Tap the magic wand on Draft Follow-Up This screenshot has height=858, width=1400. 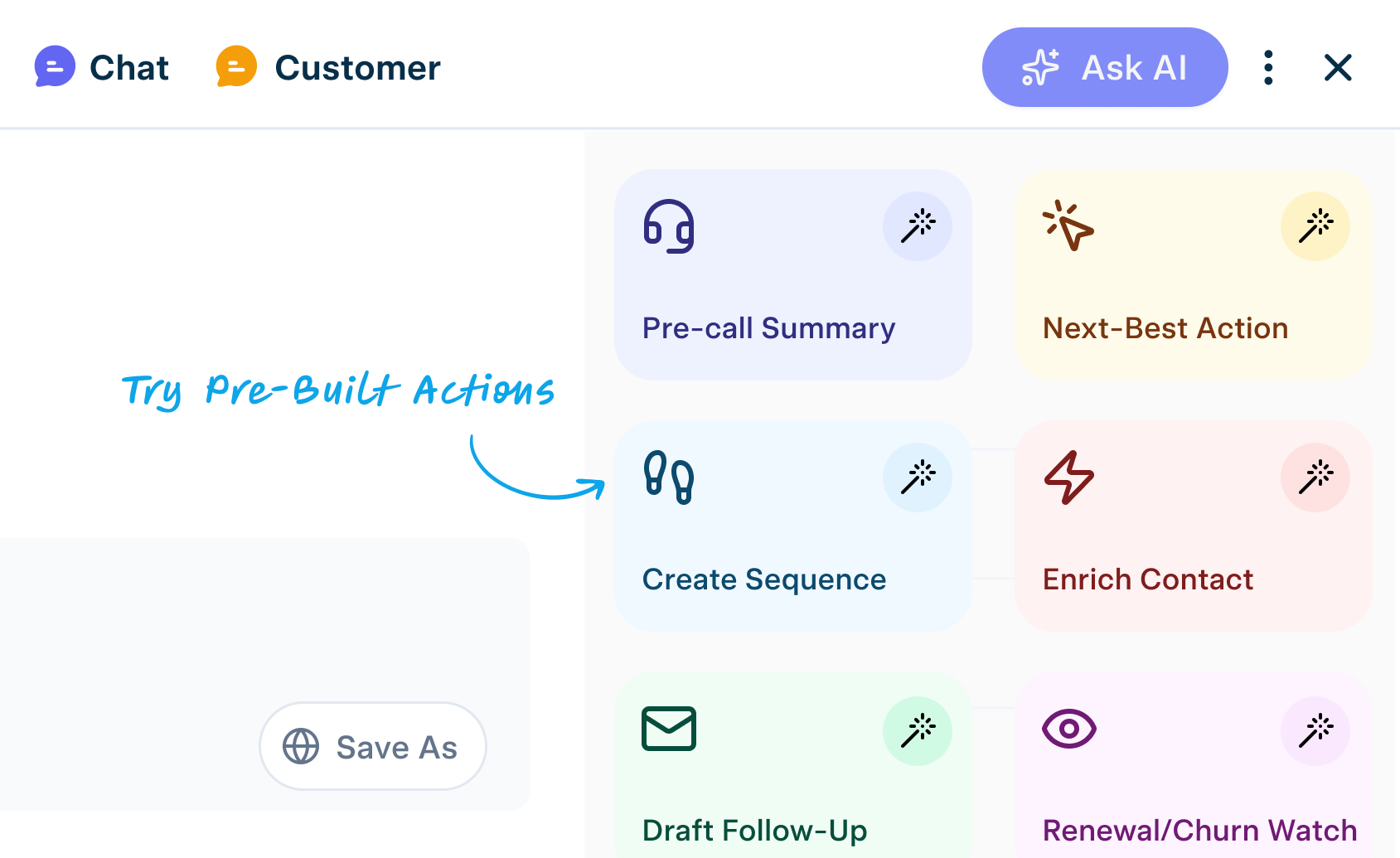coord(918,730)
